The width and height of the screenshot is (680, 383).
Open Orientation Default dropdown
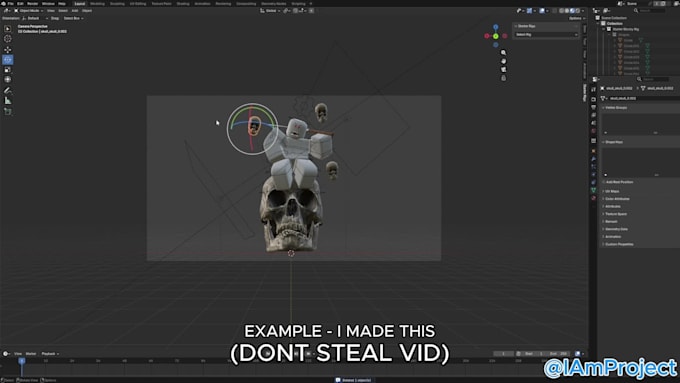coord(35,18)
